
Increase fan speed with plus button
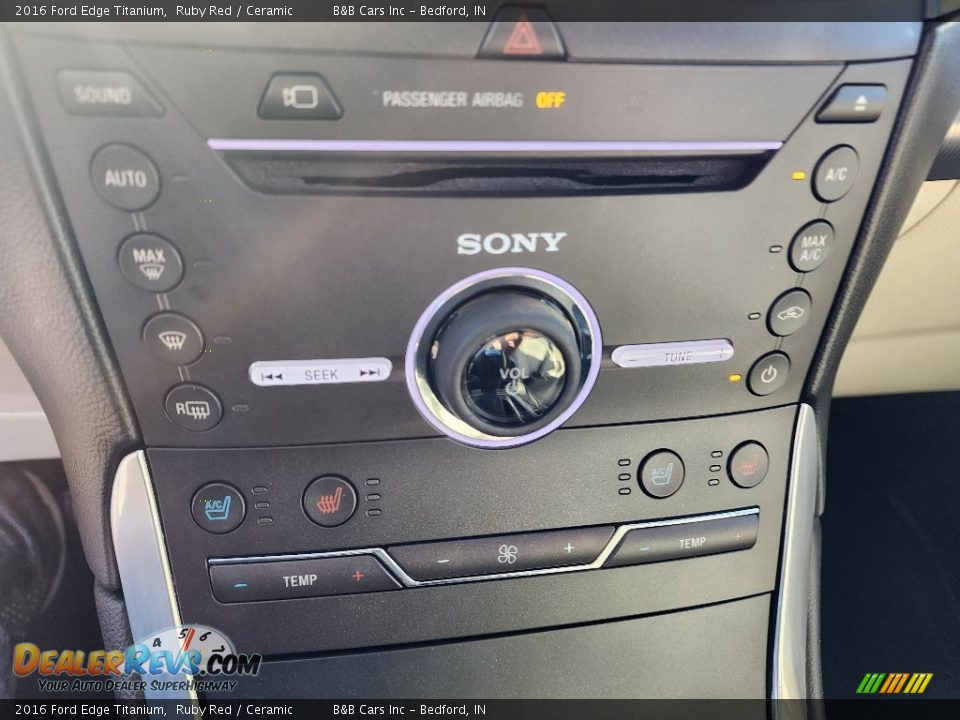pyautogui.click(x=569, y=548)
